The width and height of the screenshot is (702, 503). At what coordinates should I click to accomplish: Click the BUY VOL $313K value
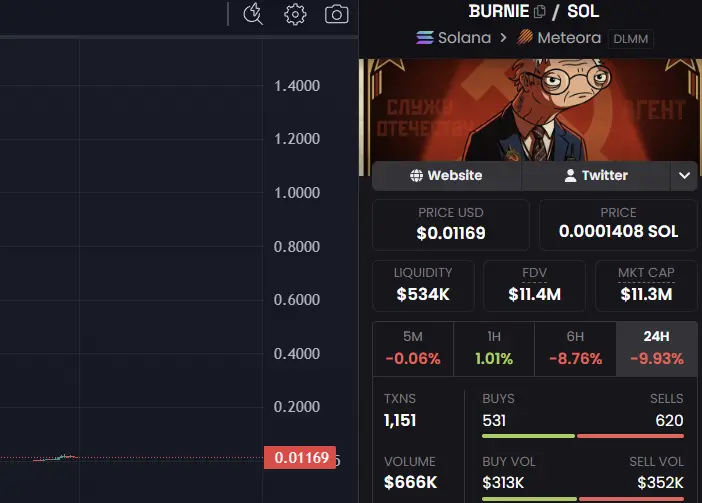[503, 483]
